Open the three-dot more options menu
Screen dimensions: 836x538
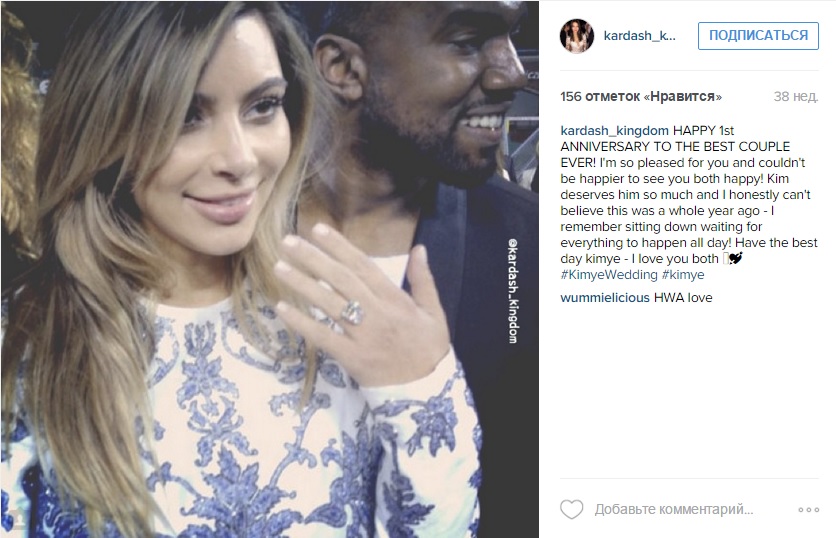808,510
